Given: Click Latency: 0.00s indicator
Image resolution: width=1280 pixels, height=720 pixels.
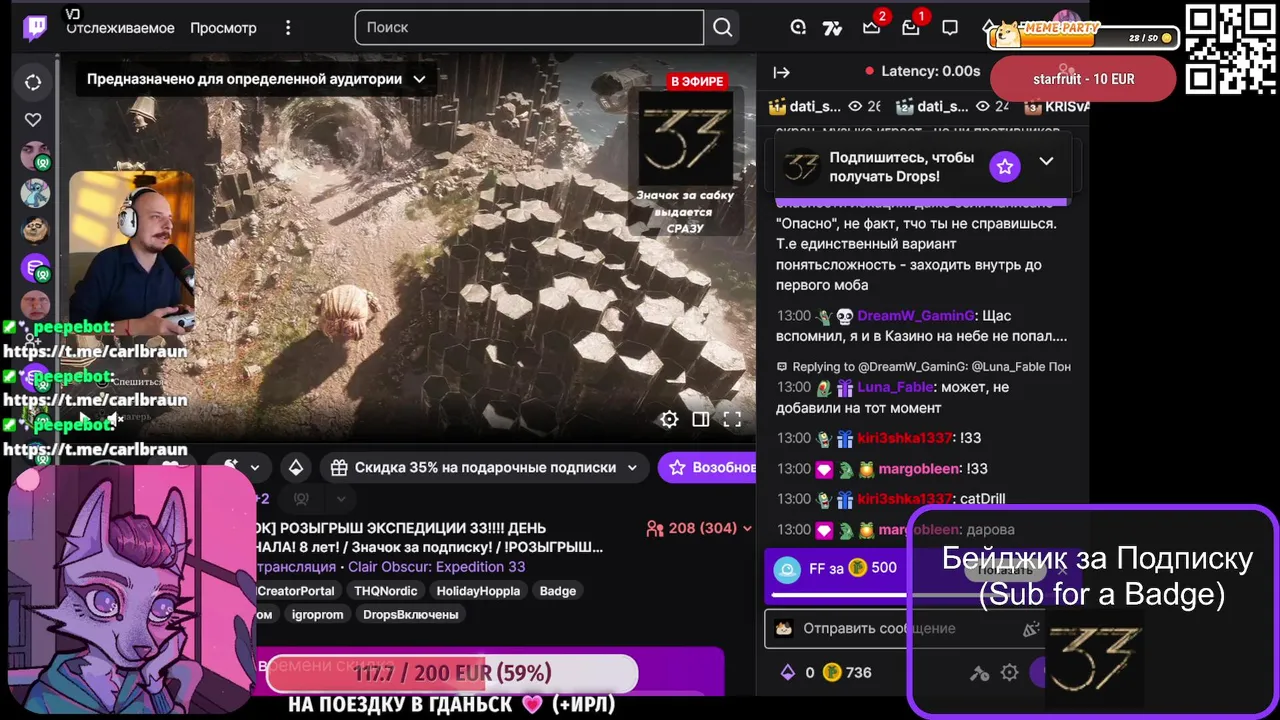Looking at the screenshot, I should point(923,72).
